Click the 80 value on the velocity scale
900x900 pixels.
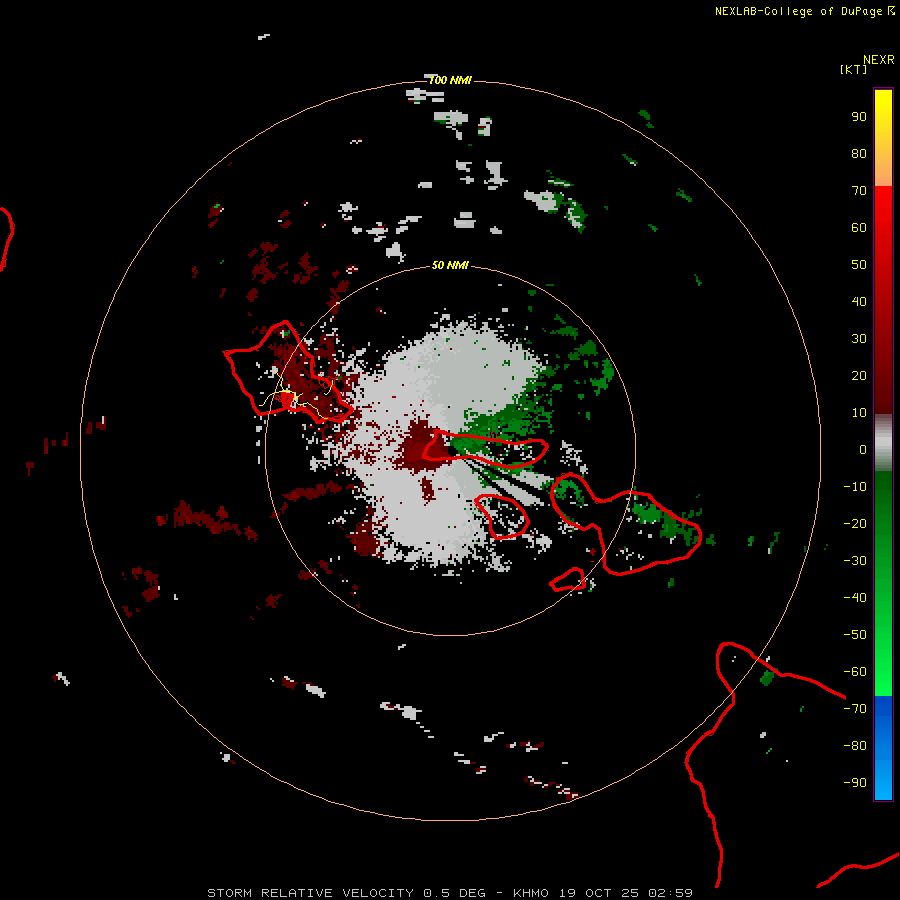(x=859, y=154)
